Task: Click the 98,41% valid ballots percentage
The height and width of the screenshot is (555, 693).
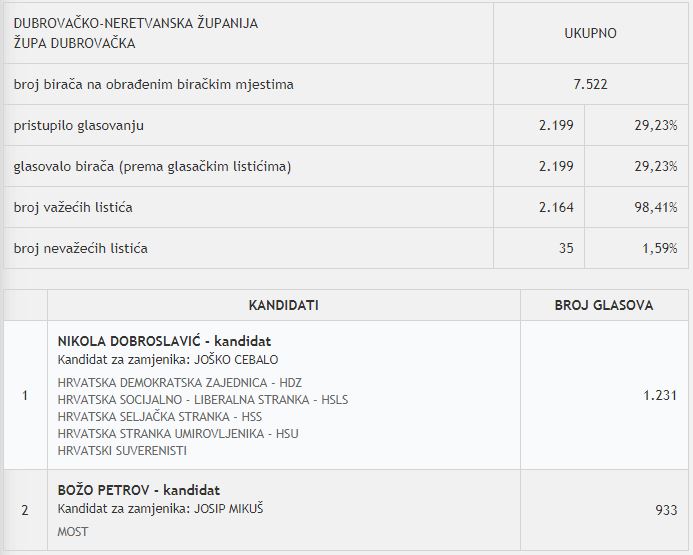Action: (657, 207)
